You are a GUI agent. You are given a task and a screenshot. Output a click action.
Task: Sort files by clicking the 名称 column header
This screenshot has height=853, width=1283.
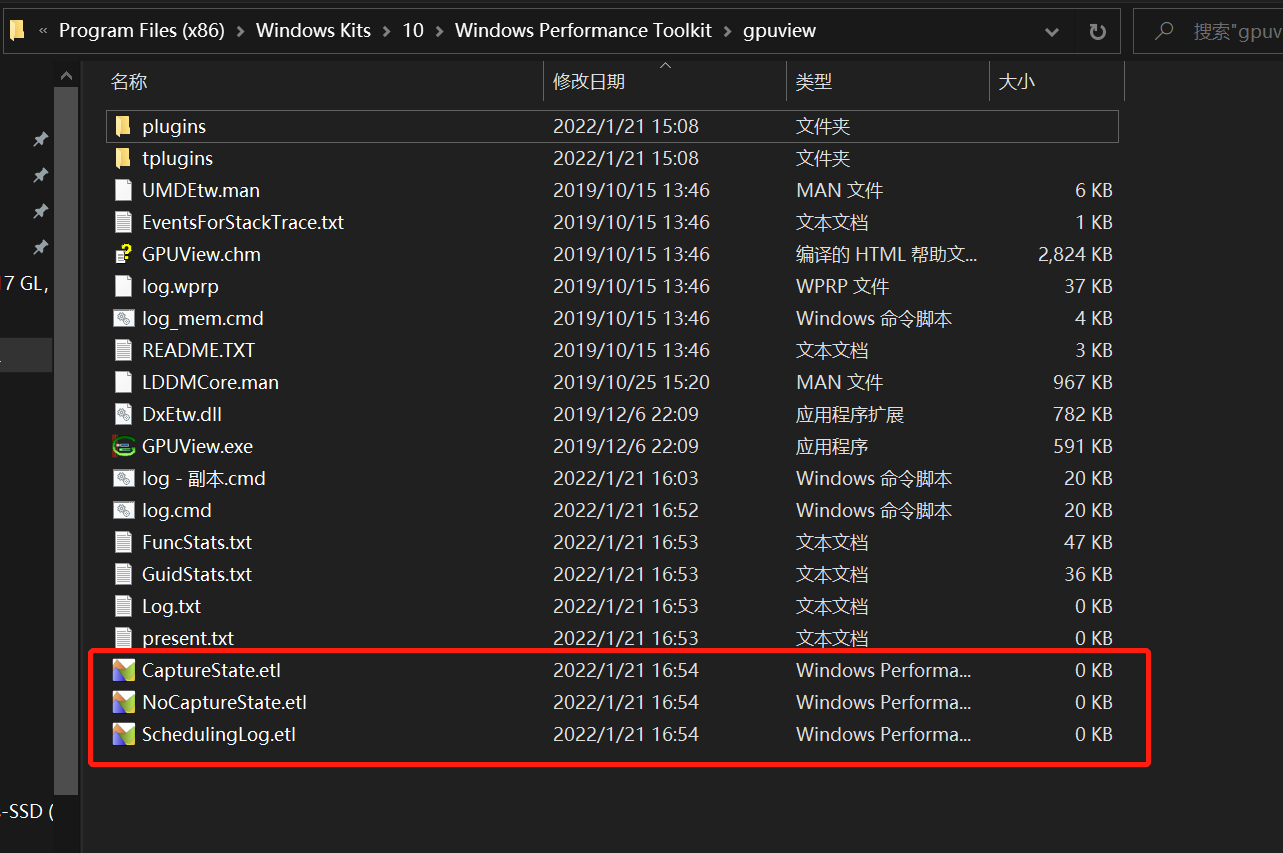coord(129,81)
